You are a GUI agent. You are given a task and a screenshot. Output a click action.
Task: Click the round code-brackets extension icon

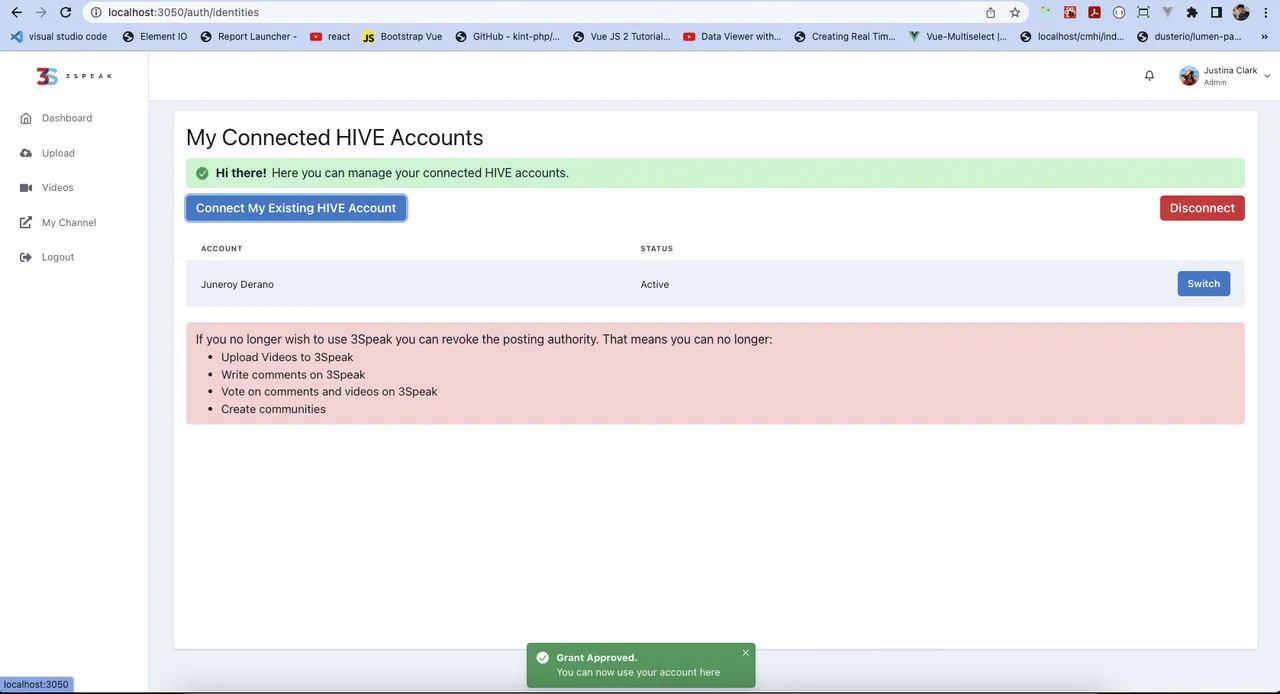(1119, 12)
